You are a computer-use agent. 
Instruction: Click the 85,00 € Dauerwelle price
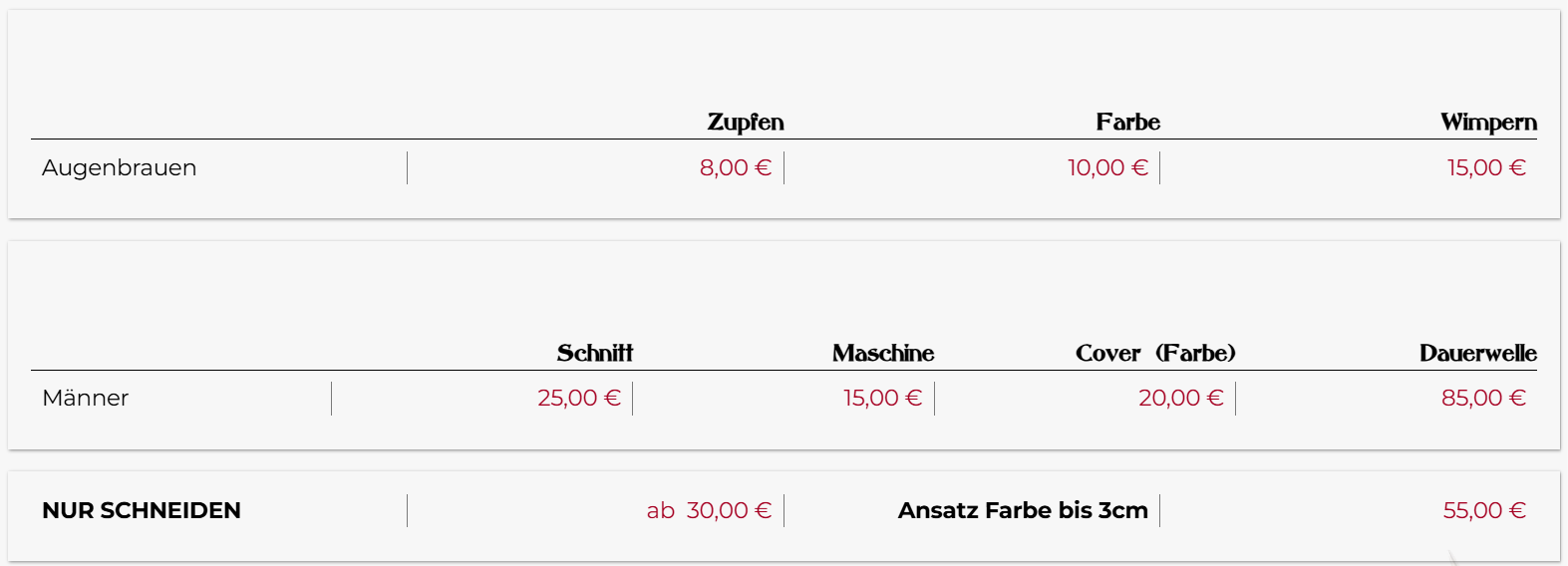1483,398
